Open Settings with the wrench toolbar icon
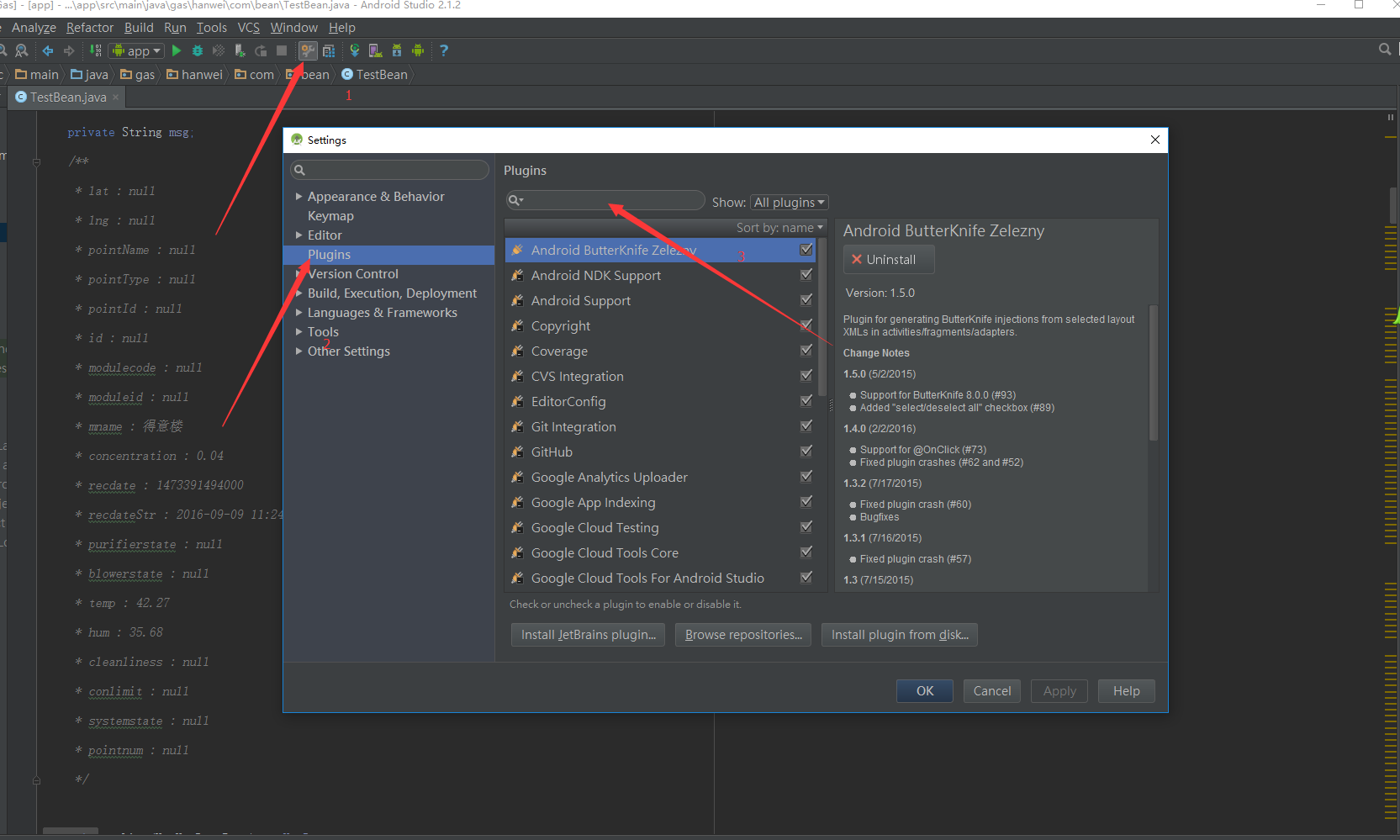 click(x=309, y=50)
